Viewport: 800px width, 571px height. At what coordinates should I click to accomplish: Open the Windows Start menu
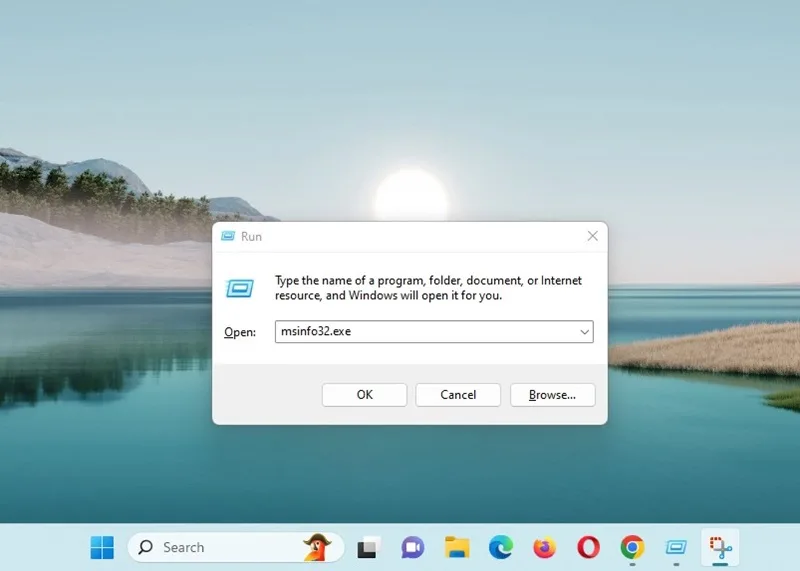(102, 547)
